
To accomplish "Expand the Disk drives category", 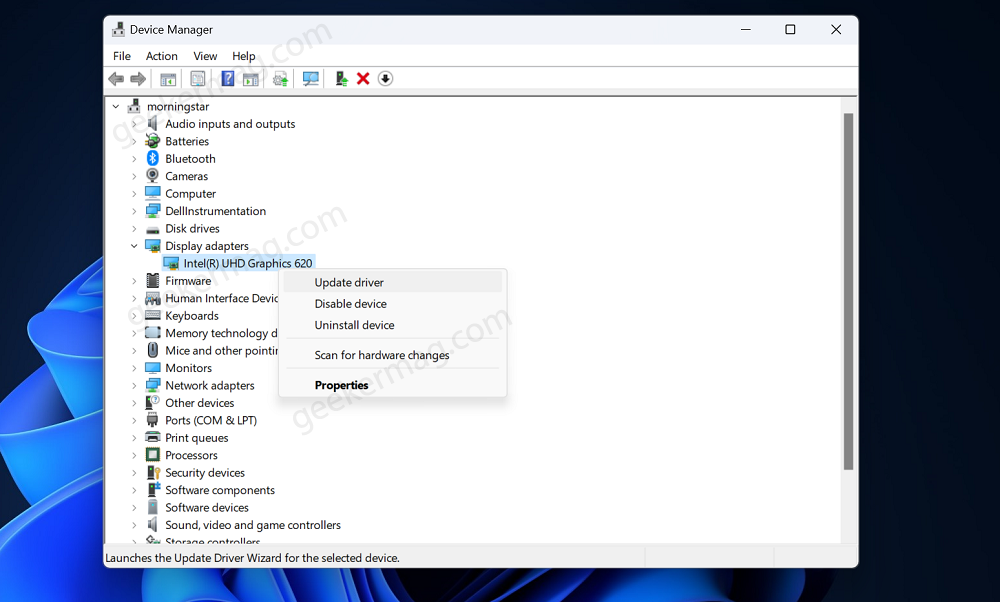I will point(134,228).
